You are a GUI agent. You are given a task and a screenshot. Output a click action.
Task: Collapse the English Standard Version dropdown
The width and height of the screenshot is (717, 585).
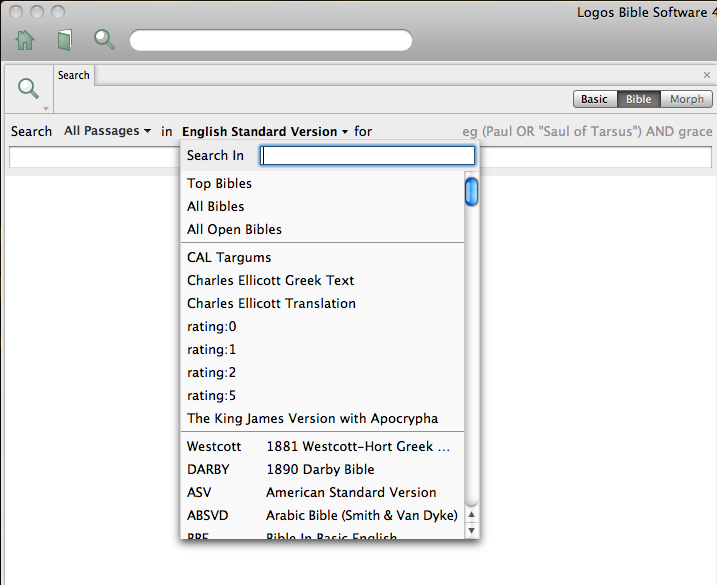[265, 132]
